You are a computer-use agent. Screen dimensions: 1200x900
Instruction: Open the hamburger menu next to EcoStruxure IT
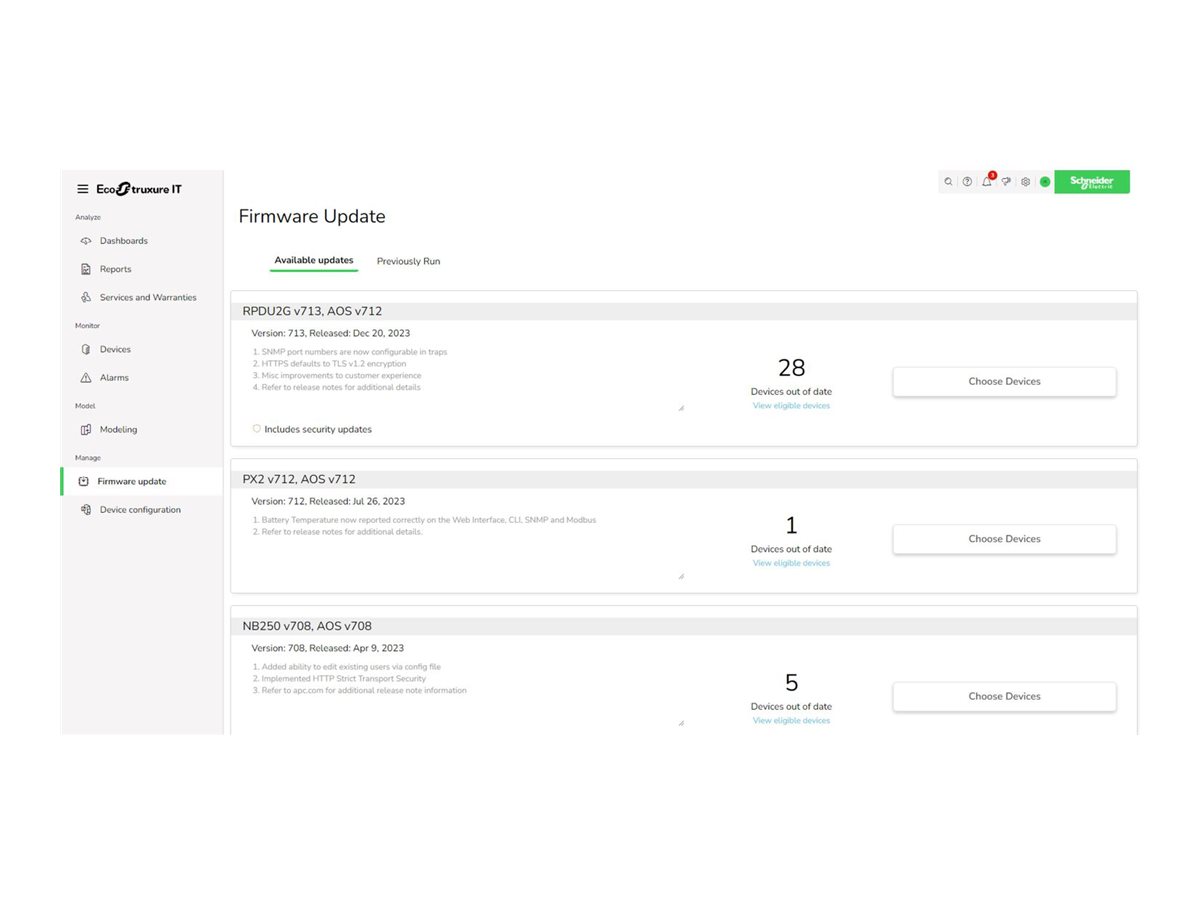point(83,189)
